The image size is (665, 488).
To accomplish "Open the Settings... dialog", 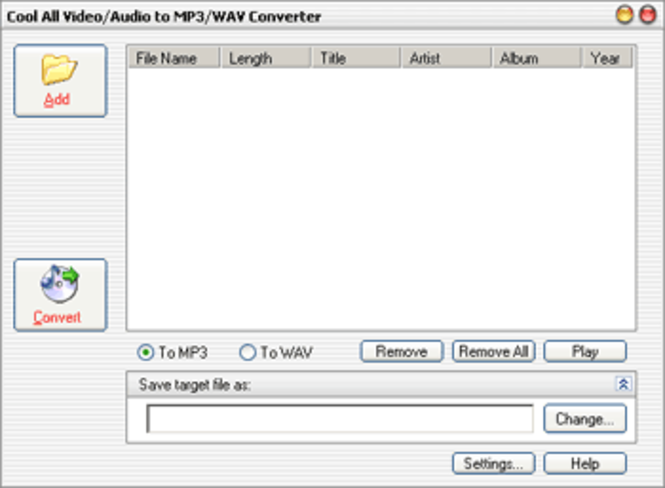I will tap(494, 463).
